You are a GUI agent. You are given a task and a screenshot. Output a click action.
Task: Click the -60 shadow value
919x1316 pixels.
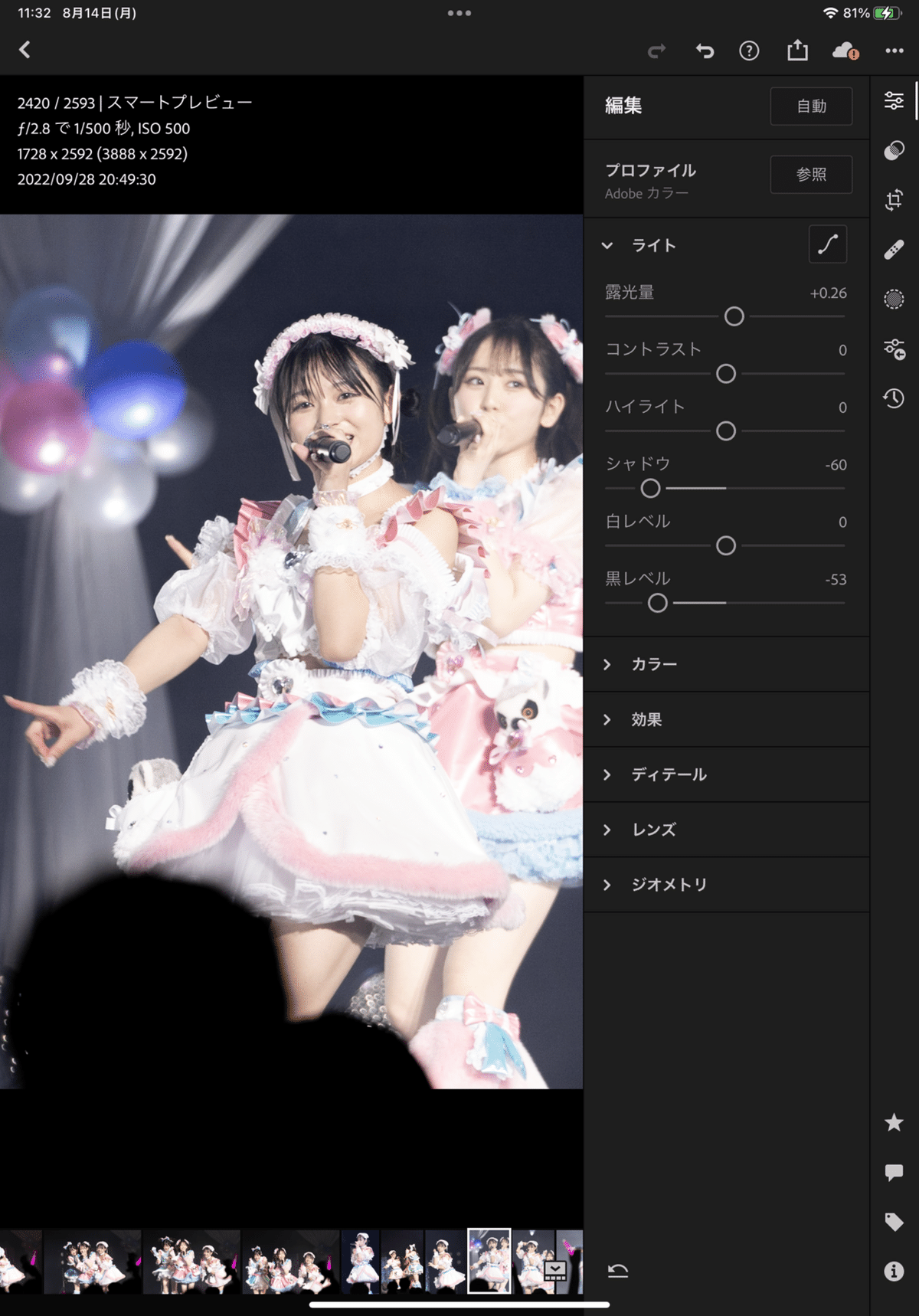[836, 465]
